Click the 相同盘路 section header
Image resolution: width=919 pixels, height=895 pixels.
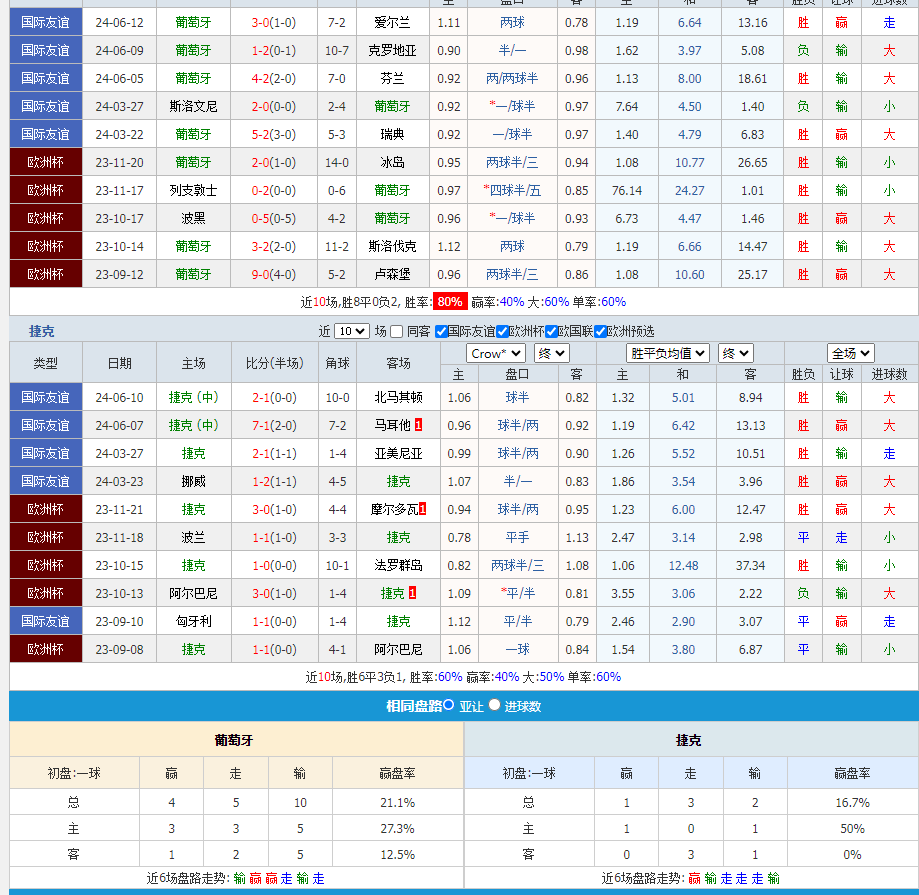pyautogui.click(x=414, y=706)
